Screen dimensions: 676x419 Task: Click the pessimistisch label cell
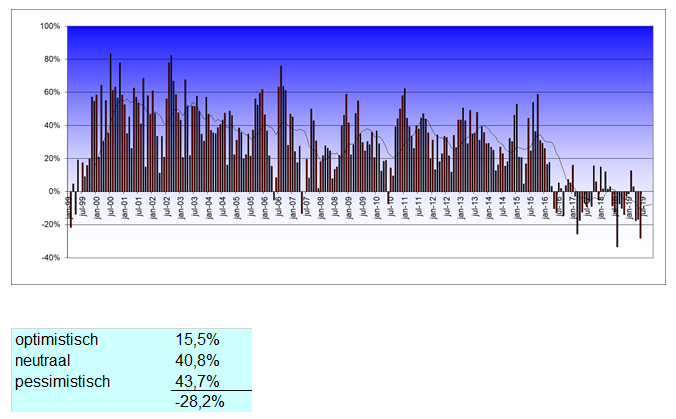pyautogui.click(x=63, y=381)
